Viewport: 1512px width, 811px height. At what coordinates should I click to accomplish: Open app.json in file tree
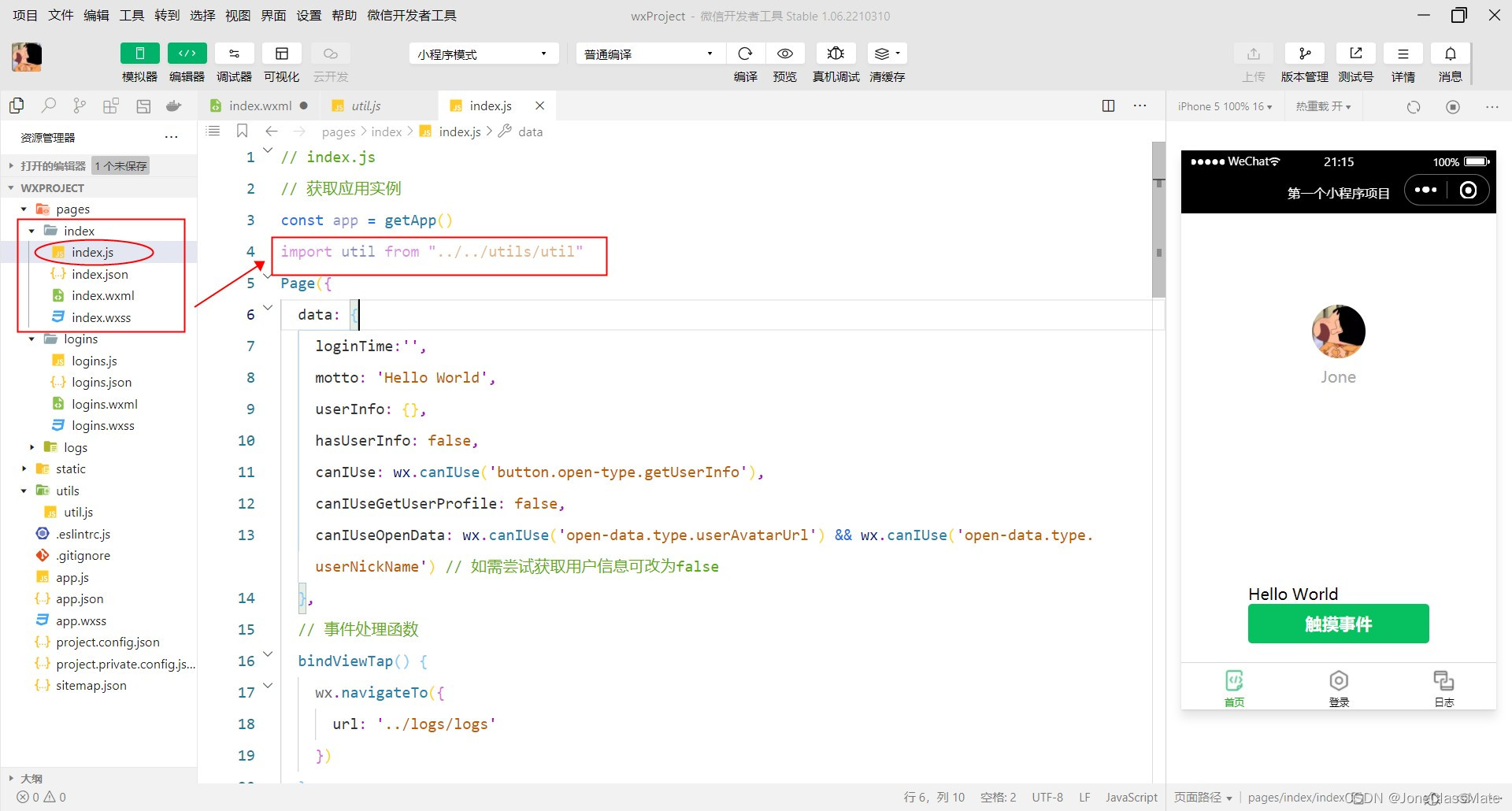[x=80, y=599]
